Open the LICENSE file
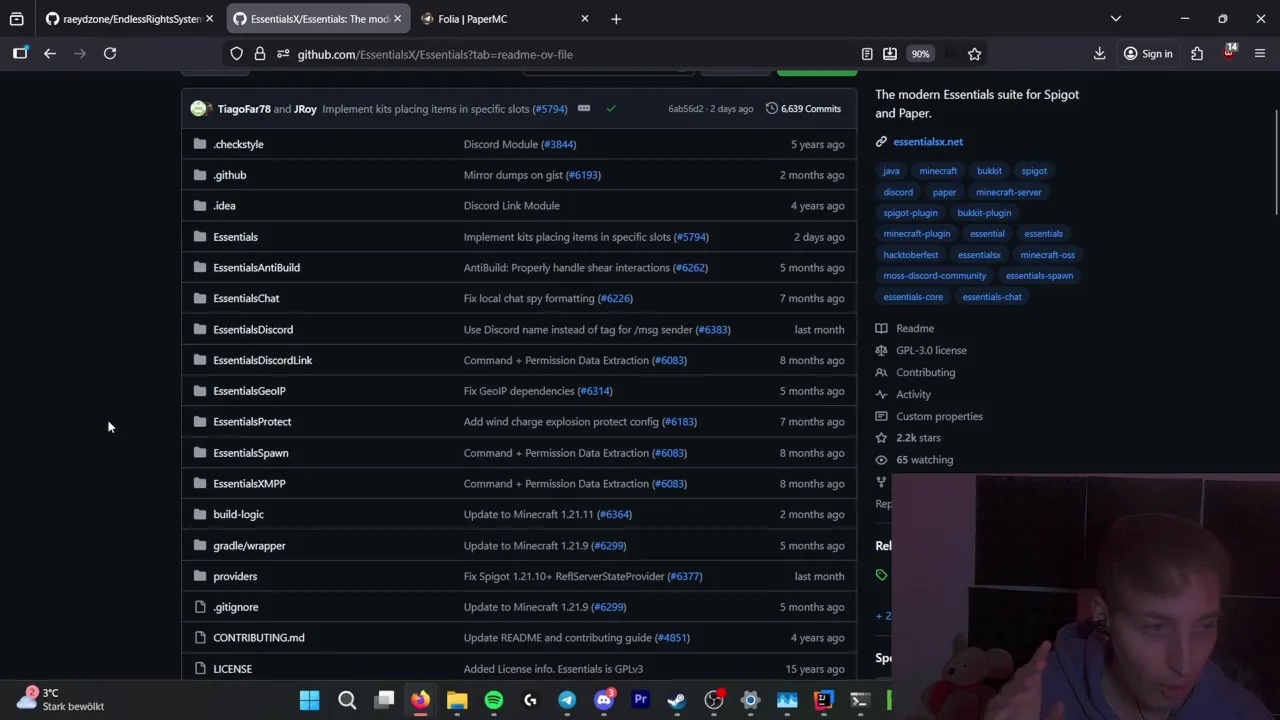The image size is (1280, 720). [232, 669]
